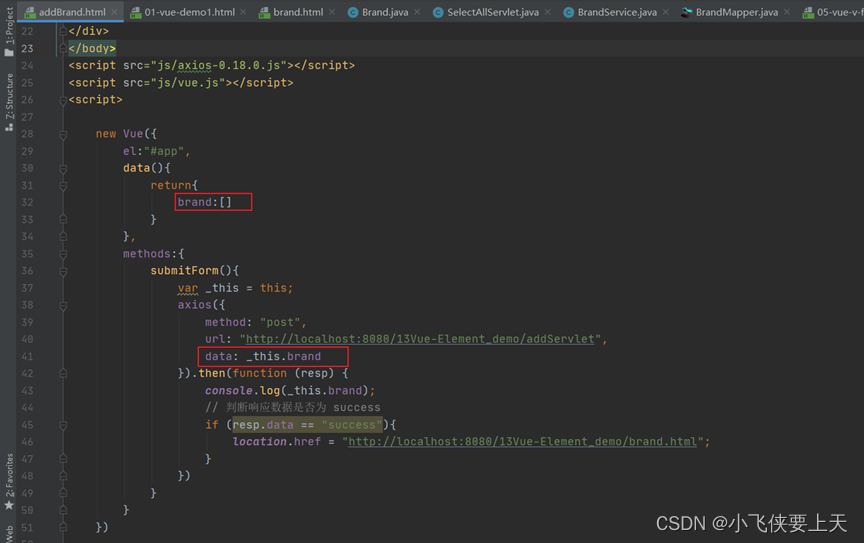Collapse the return{ block at line 31

tap(63, 185)
